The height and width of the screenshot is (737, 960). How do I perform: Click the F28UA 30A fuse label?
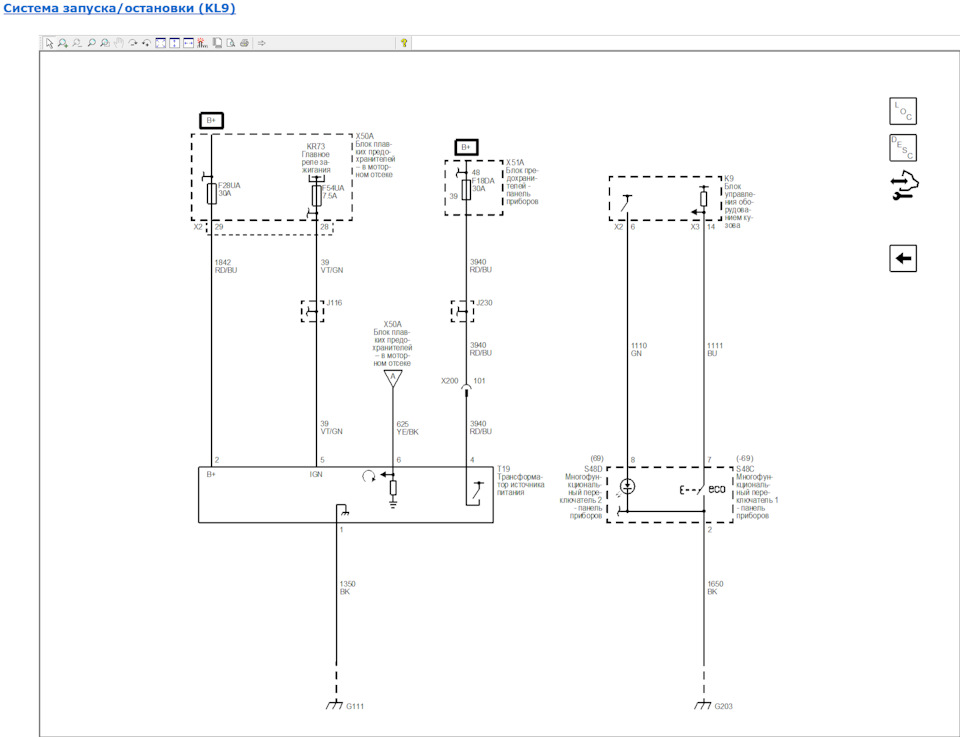click(229, 189)
